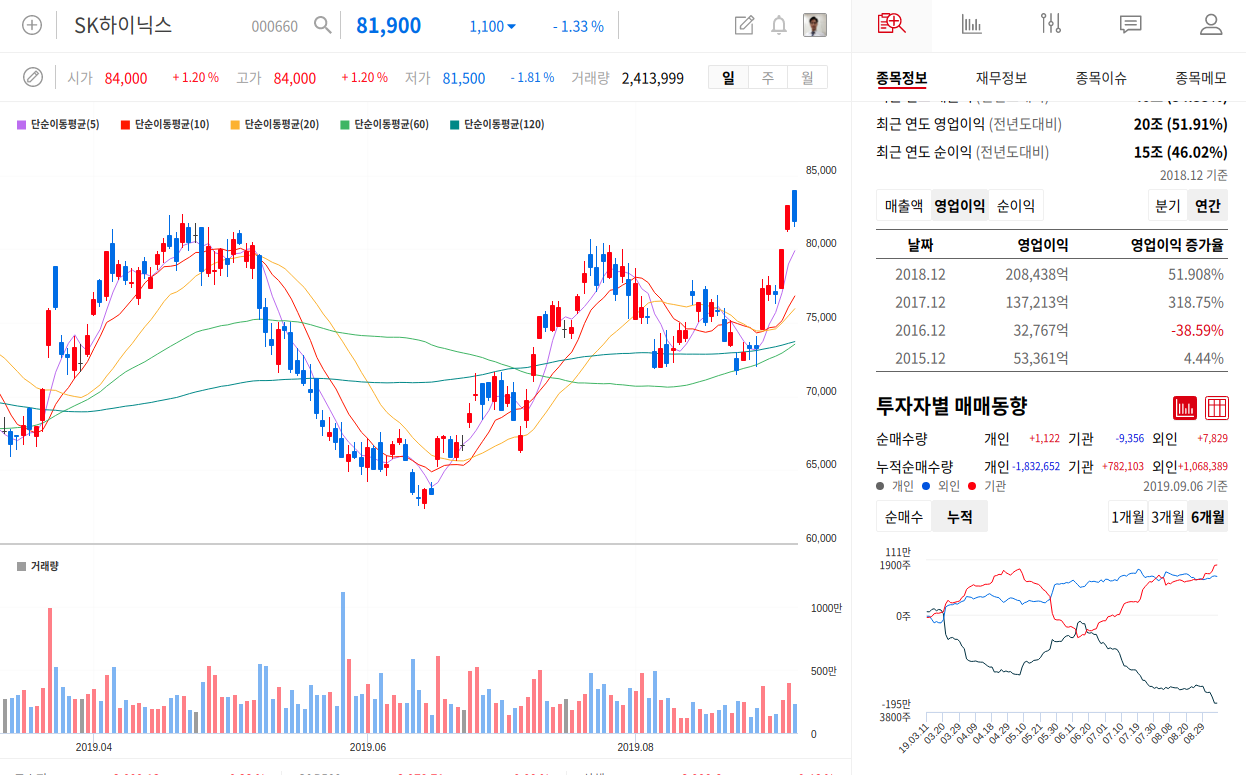Click the gray 거래량 volume legend
The height and width of the screenshot is (775, 1246).
click(x=38, y=566)
